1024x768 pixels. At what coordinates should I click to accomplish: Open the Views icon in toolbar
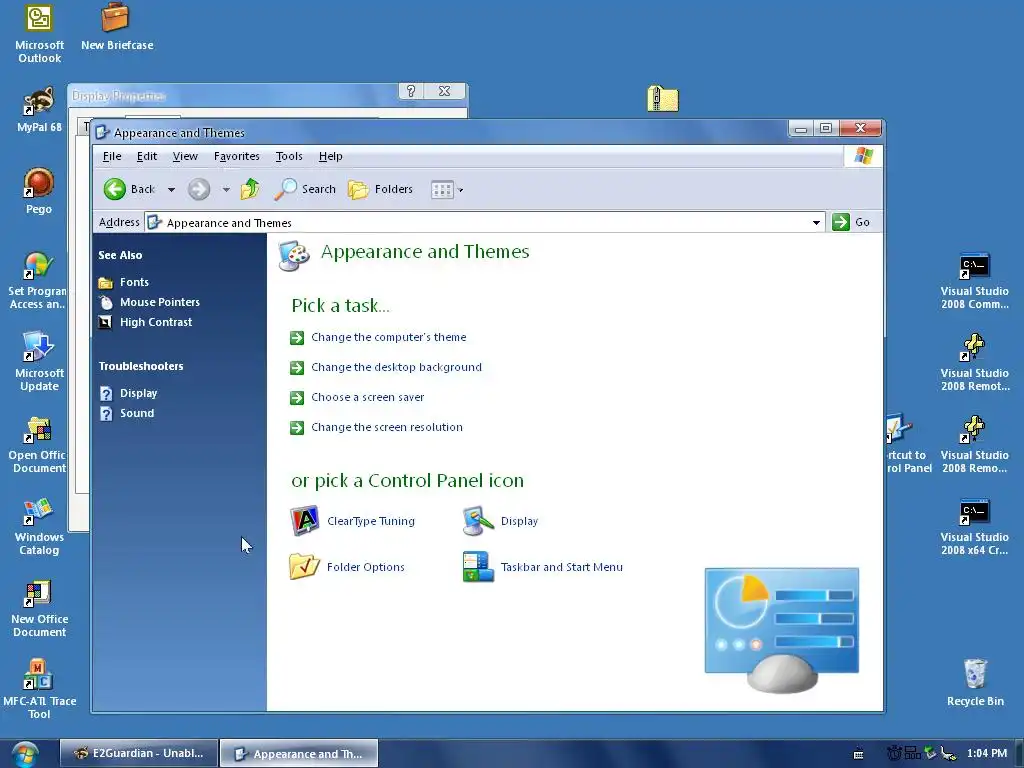click(442, 190)
